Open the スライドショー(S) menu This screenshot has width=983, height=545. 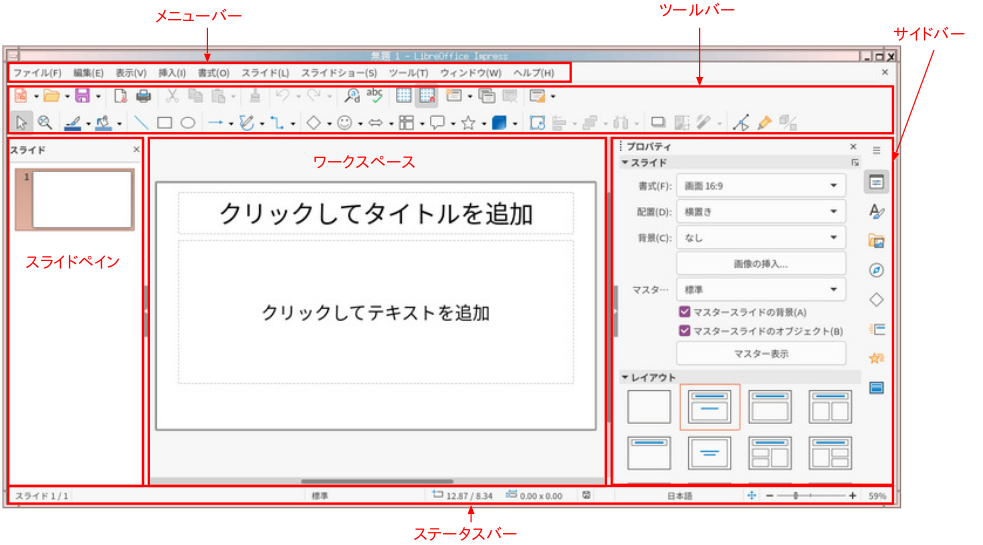339,73
